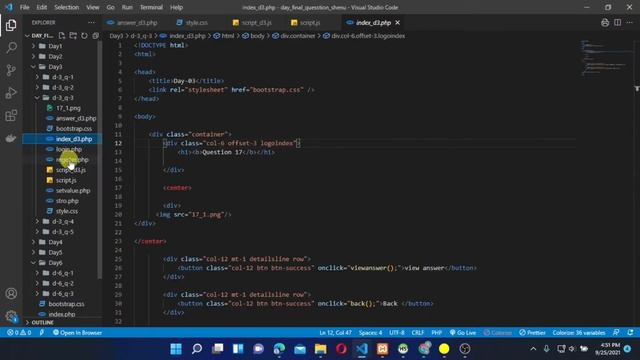
Task: Open the Edit menu
Action: click(x=42, y=7)
